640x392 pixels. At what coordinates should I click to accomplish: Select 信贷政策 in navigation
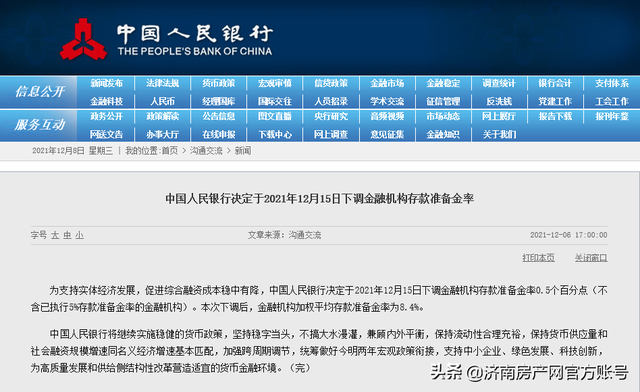click(331, 83)
